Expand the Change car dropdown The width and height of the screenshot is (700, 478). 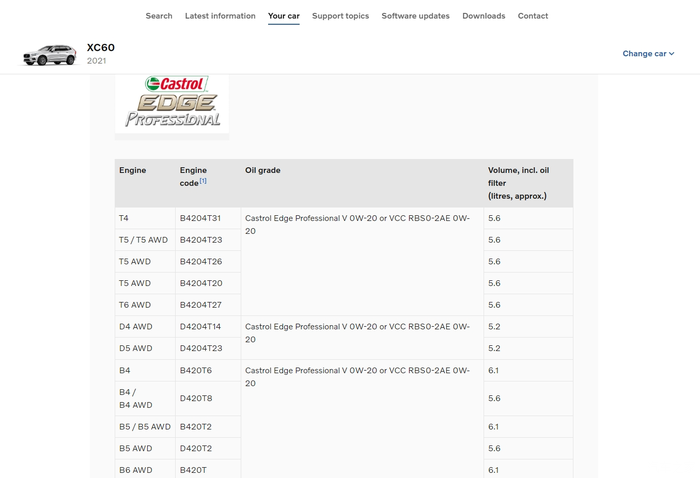pyautogui.click(x=648, y=54)
